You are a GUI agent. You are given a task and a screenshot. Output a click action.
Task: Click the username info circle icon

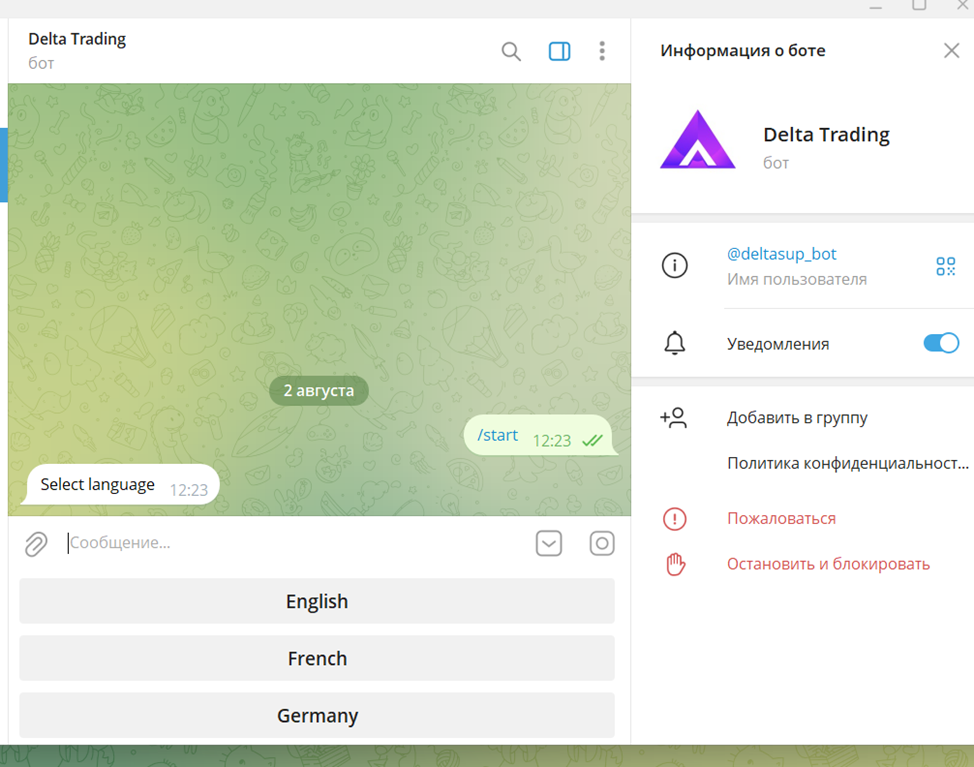tap(675, 266)
